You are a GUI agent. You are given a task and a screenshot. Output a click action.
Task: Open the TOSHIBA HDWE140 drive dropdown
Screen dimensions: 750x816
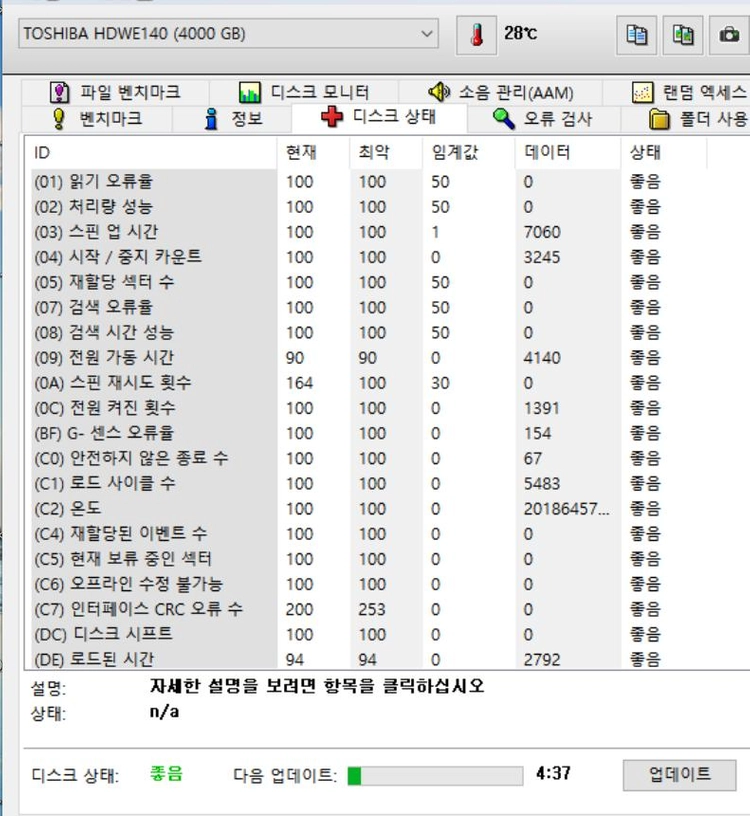pyautogui.click(x=228, y=34)
